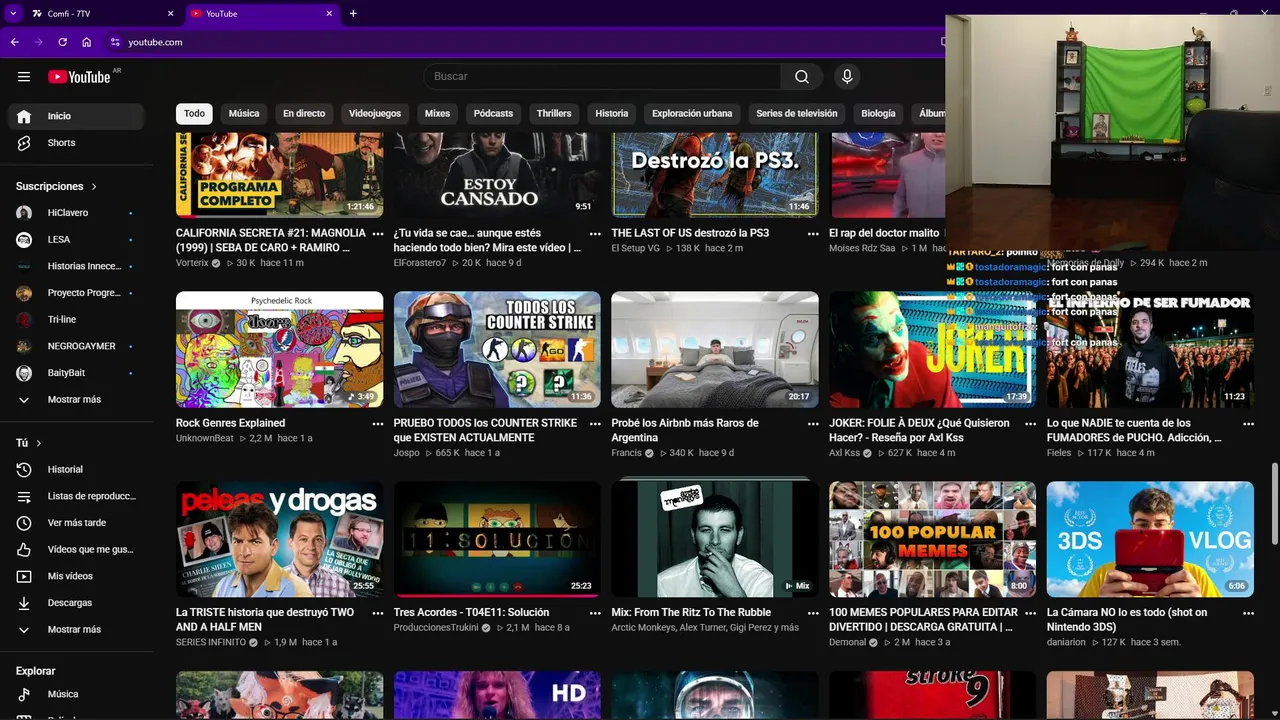Click the youtube.com address bar
This screenshot has width=1280, height=720.
pyautogui.click(x=520, y=42)
